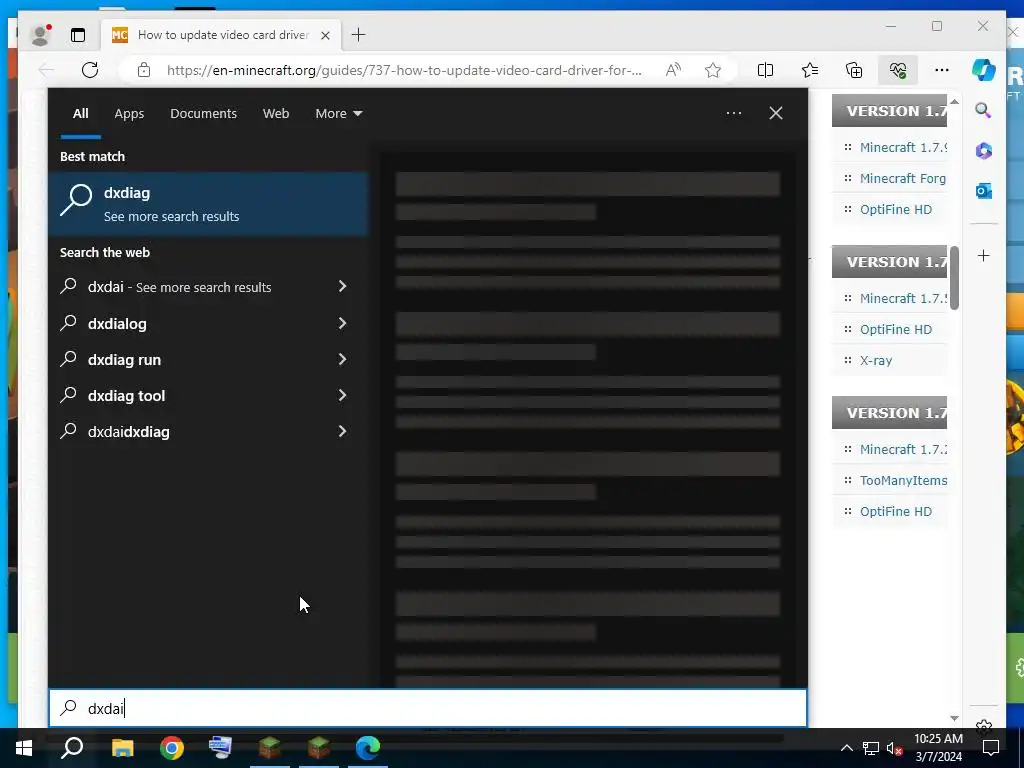Open Edge Settings and more menu

point(942,70)
